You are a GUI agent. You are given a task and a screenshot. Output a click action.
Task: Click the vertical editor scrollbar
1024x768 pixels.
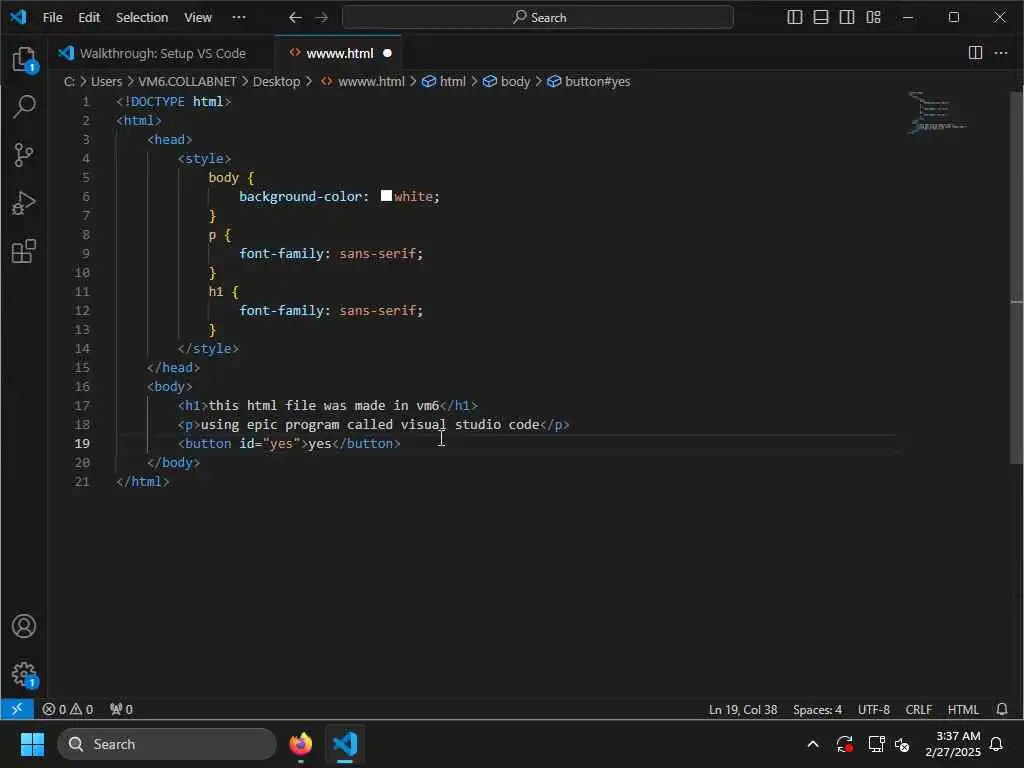pos(1016,278)
